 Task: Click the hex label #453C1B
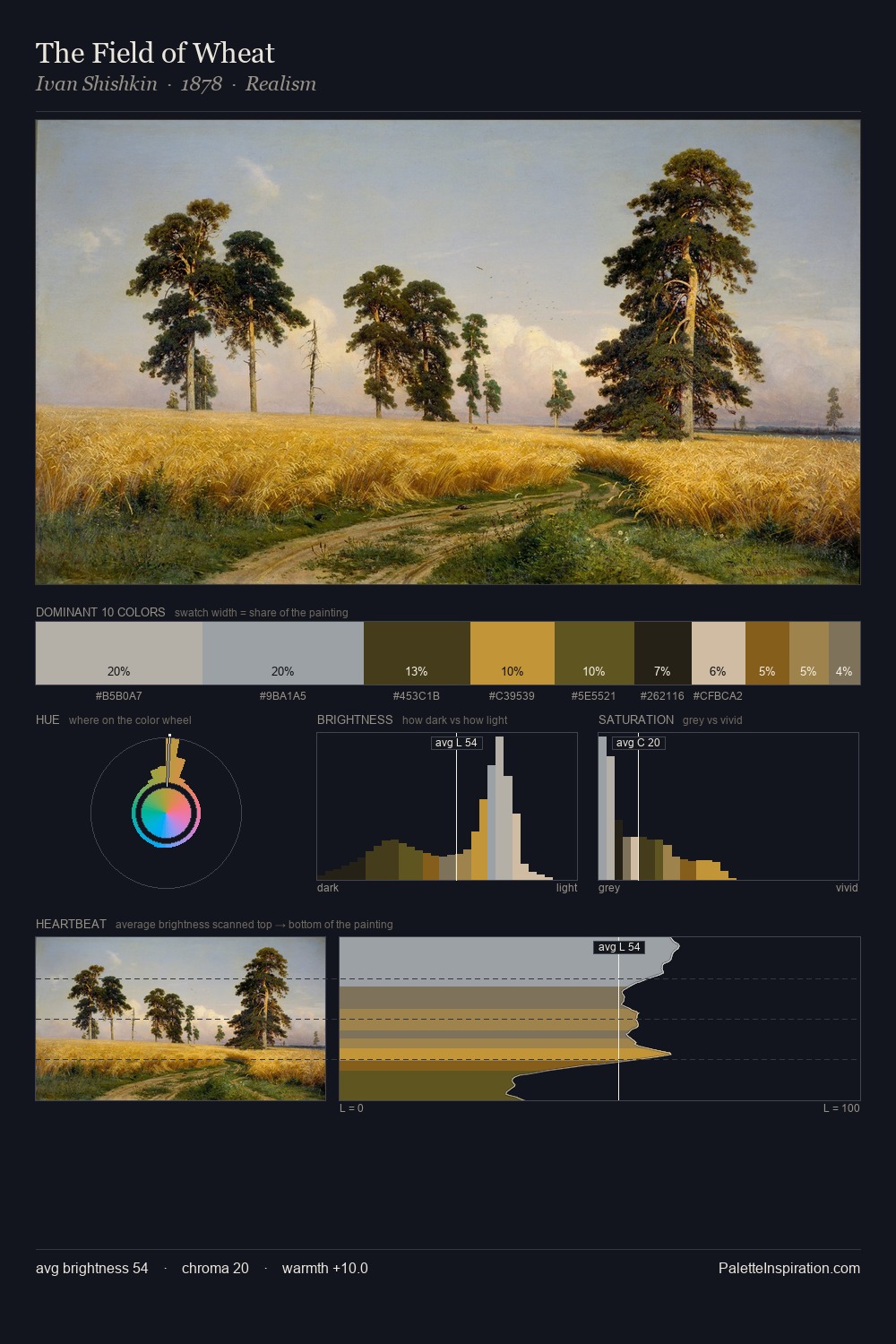417,696
